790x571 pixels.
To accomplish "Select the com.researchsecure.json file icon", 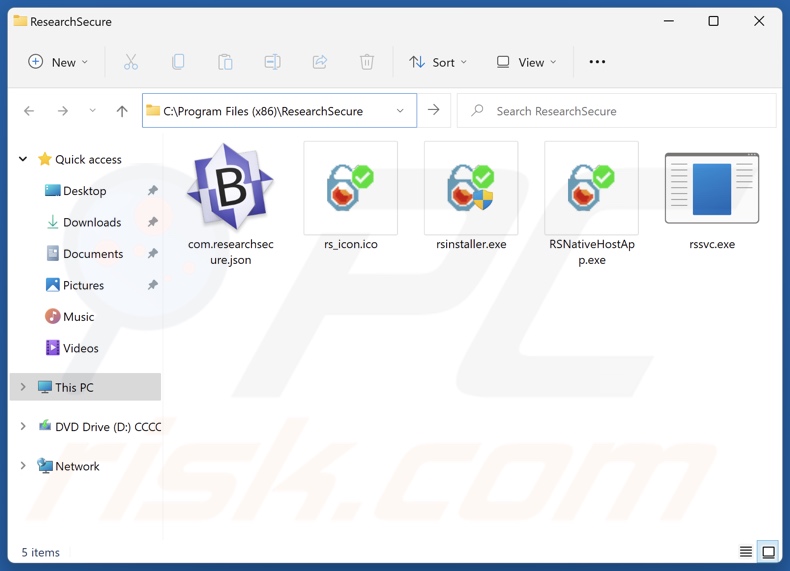I will [230, 188].
